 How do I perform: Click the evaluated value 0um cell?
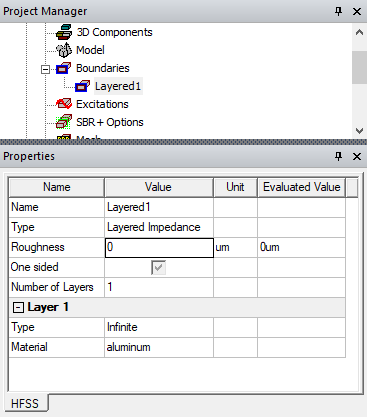coord(301,247)
